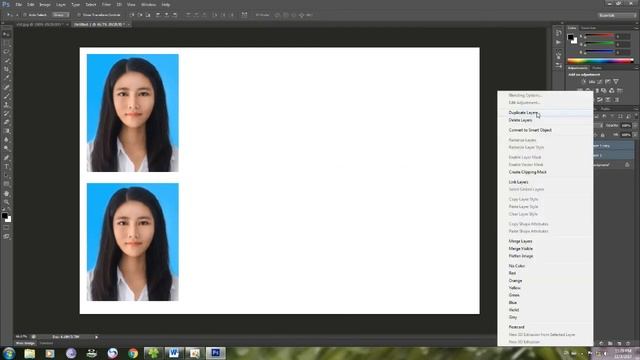Open the Image menu
Viewport: 640px width, 360px height.
pyautogui.click(x=44, y=4)
